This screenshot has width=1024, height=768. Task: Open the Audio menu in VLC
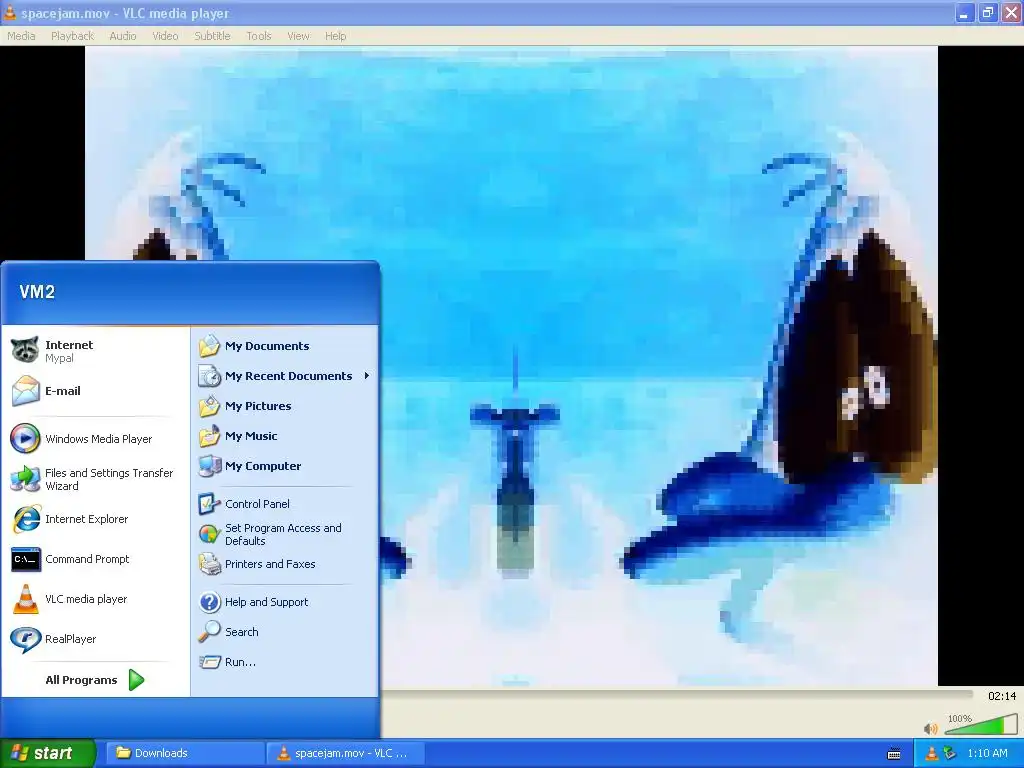click(123, 36)
